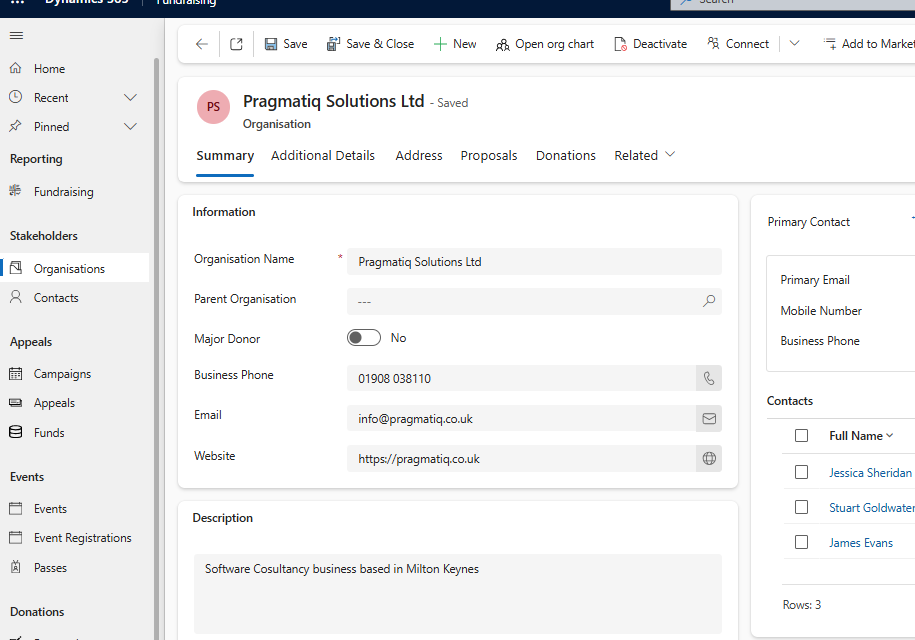Expand the Pinned section chevron
The width and height of the screenshot is (915, 640).
pyautogui.click(x=130, y=127)
